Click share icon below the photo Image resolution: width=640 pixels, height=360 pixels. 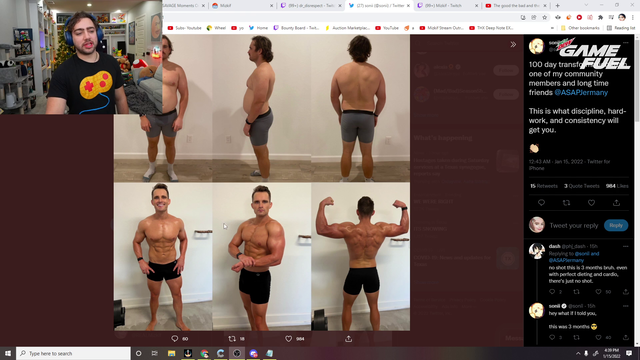click(x=349, y=338)
